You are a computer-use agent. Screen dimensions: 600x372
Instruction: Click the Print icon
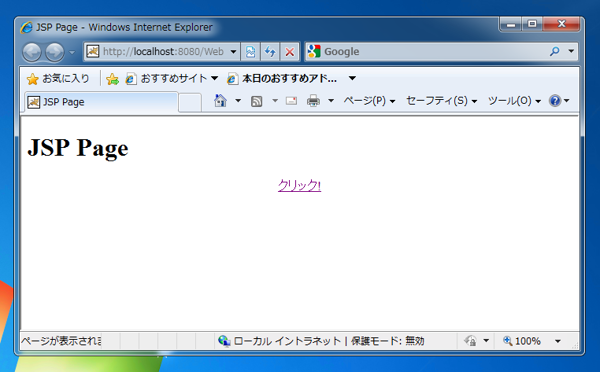[x=313, y=101]
